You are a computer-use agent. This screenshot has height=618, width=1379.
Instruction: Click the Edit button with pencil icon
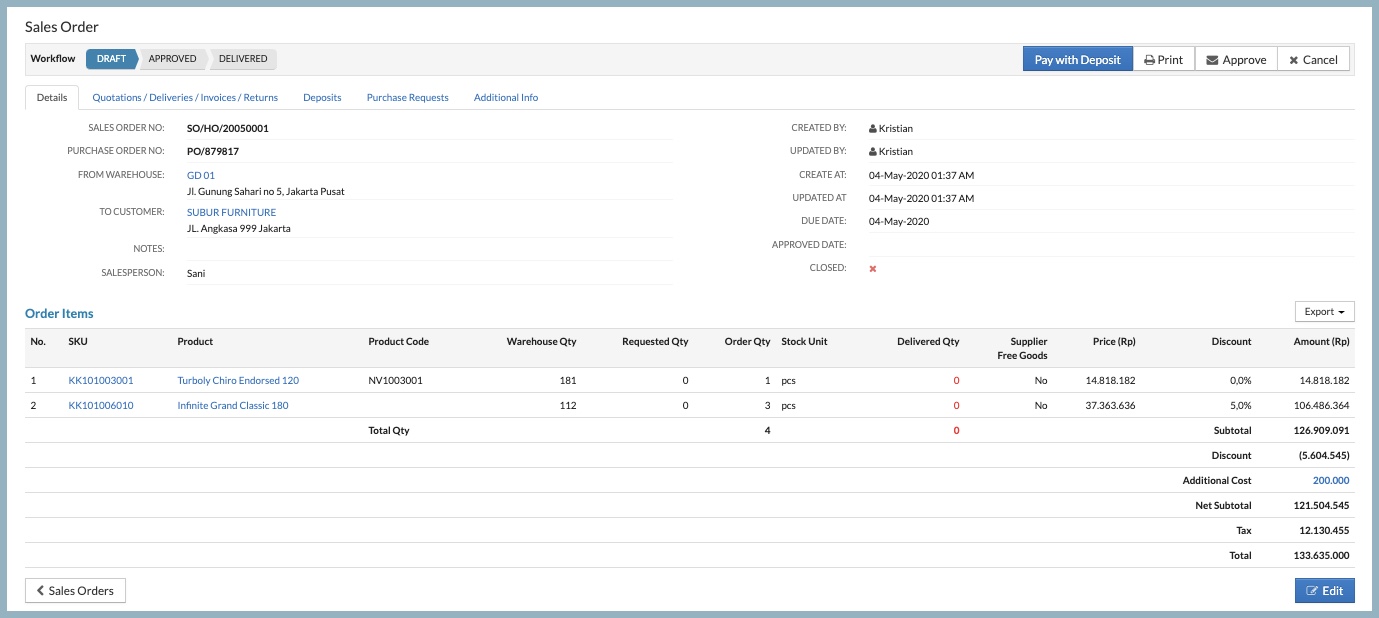tap(1324, 591)
